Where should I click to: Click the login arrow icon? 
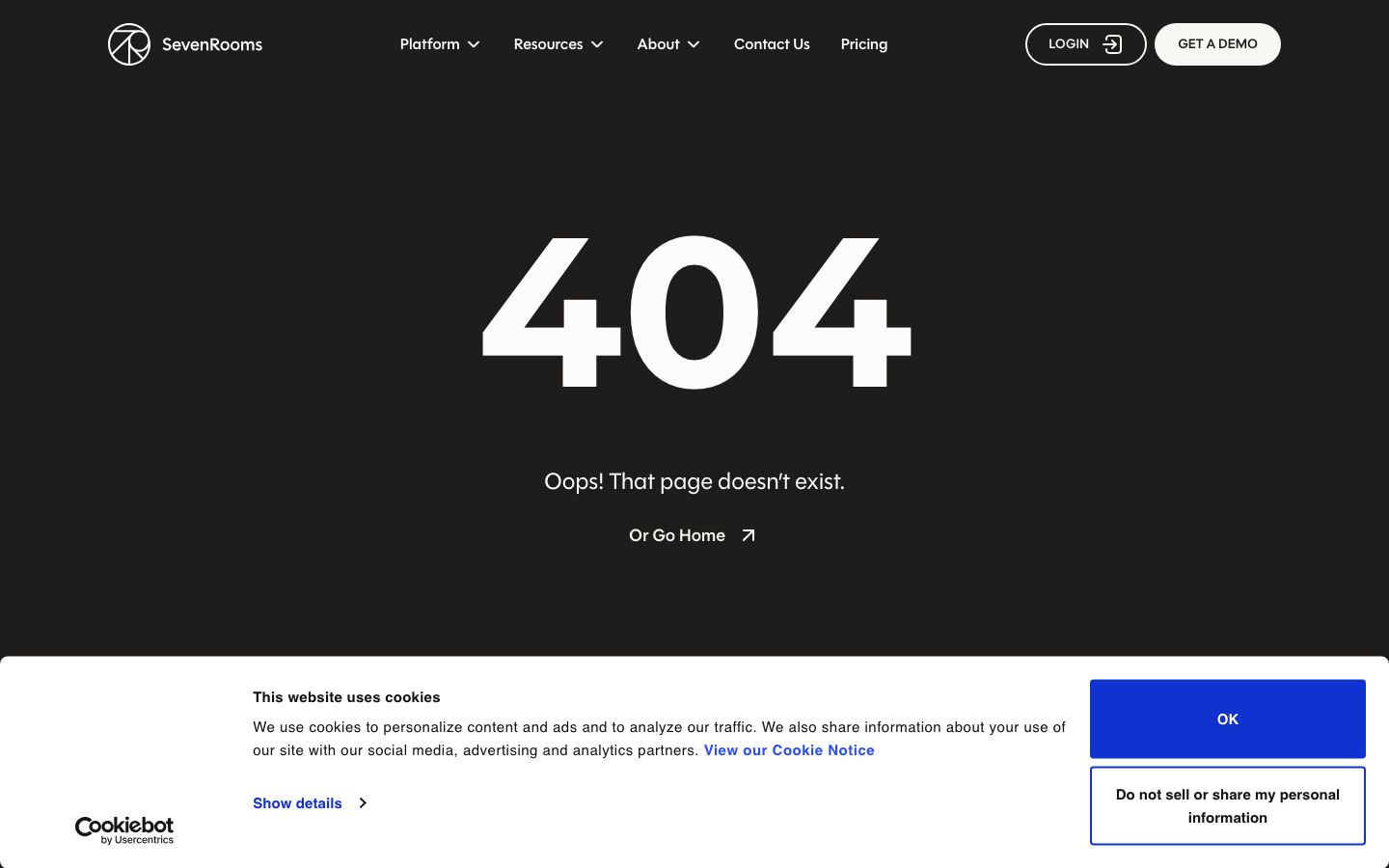[1112, 44]
